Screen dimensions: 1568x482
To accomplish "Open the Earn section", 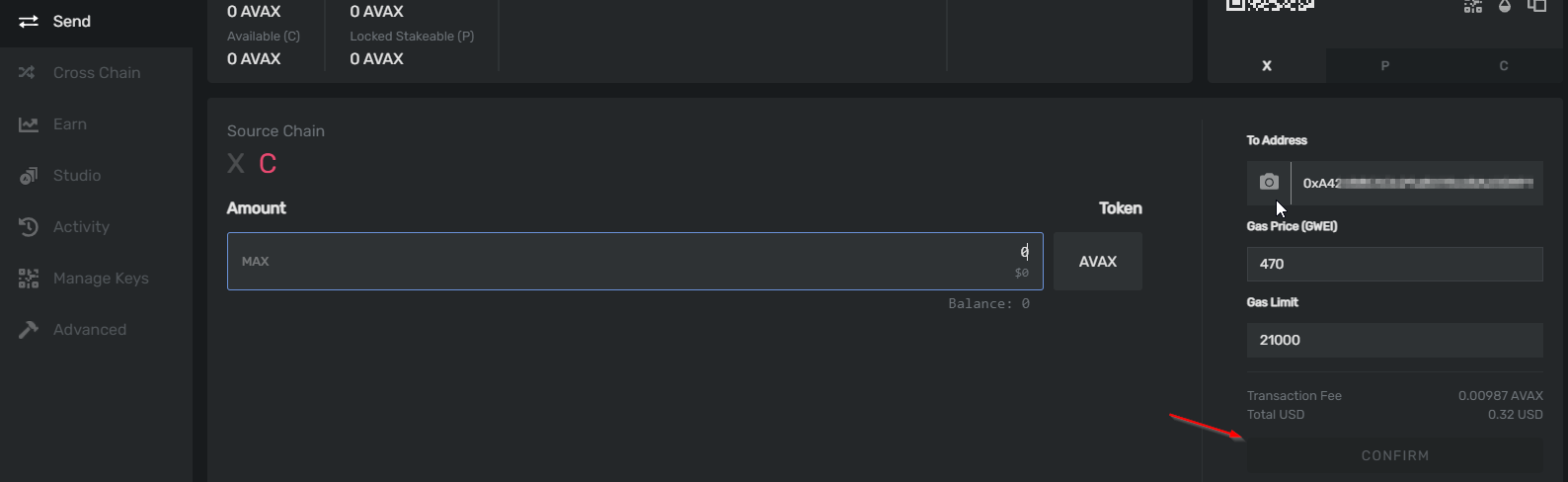I will click(69, 124).
